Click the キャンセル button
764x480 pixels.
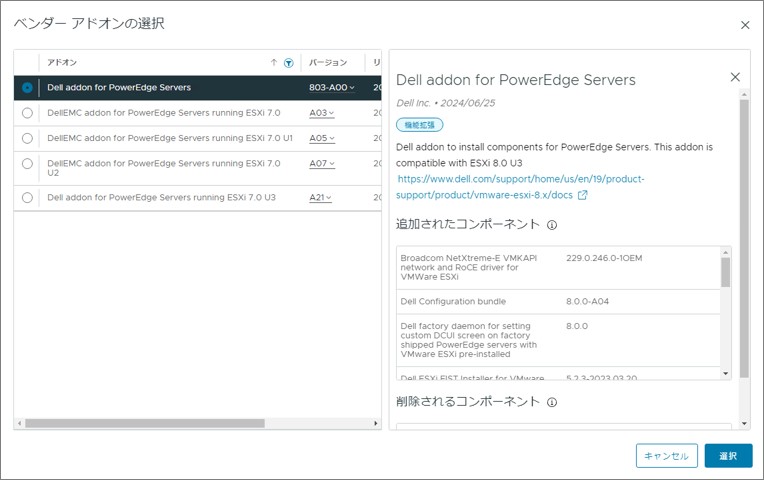point(666,456)
